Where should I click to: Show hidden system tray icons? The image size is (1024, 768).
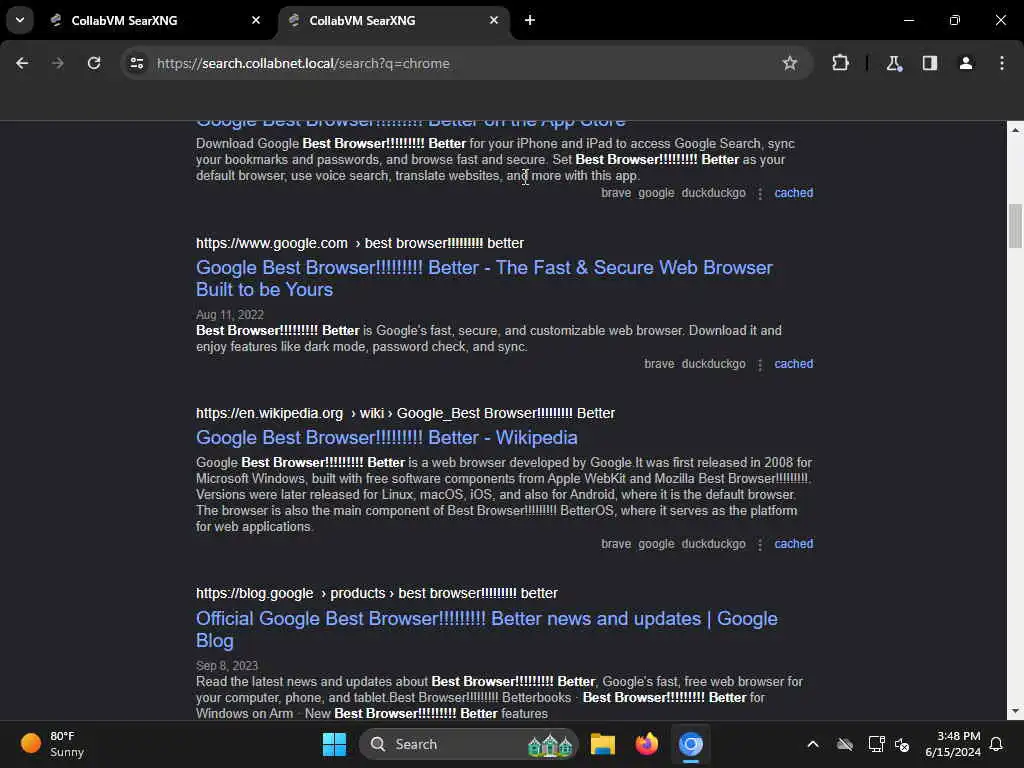813,744
